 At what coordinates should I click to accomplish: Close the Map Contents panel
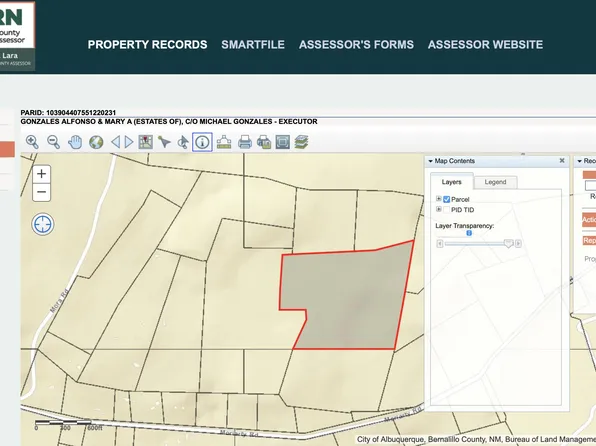[562, 161]
